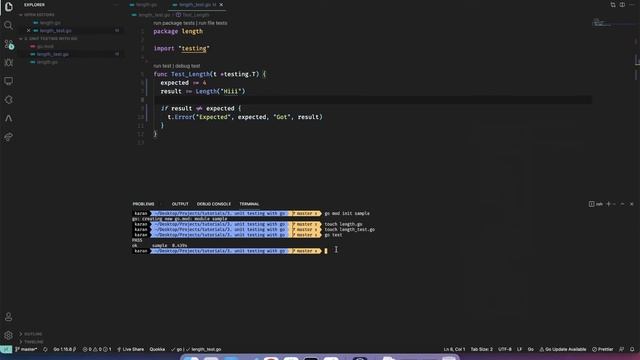This screenshot has height=360, width=640.
Task: Select the Terminal panel tab
Action: (x=249, y=204)
